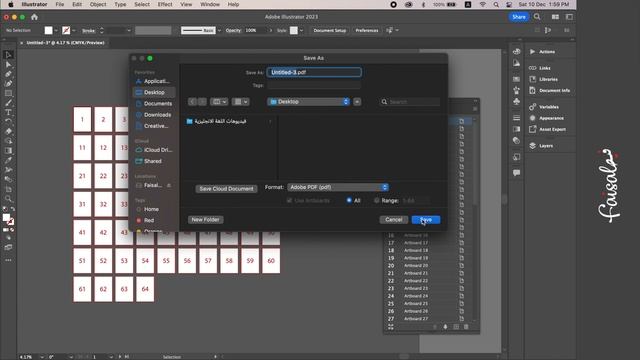
Task: Expand the Save As dialog chevron
Action: click(357, 102)
